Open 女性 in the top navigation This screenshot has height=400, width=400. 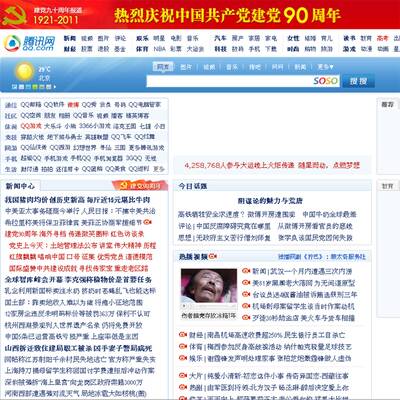click(x=293, y=38)
